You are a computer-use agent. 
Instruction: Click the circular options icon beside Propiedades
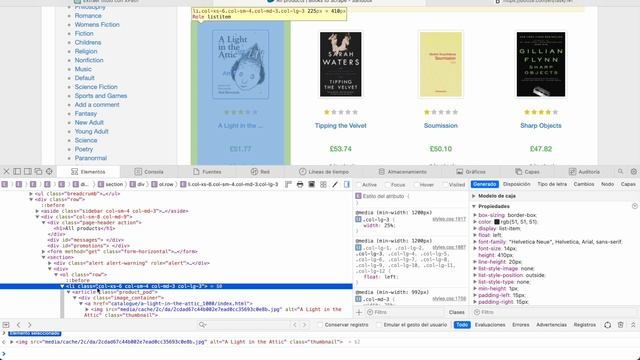click(x=635, y=206)
